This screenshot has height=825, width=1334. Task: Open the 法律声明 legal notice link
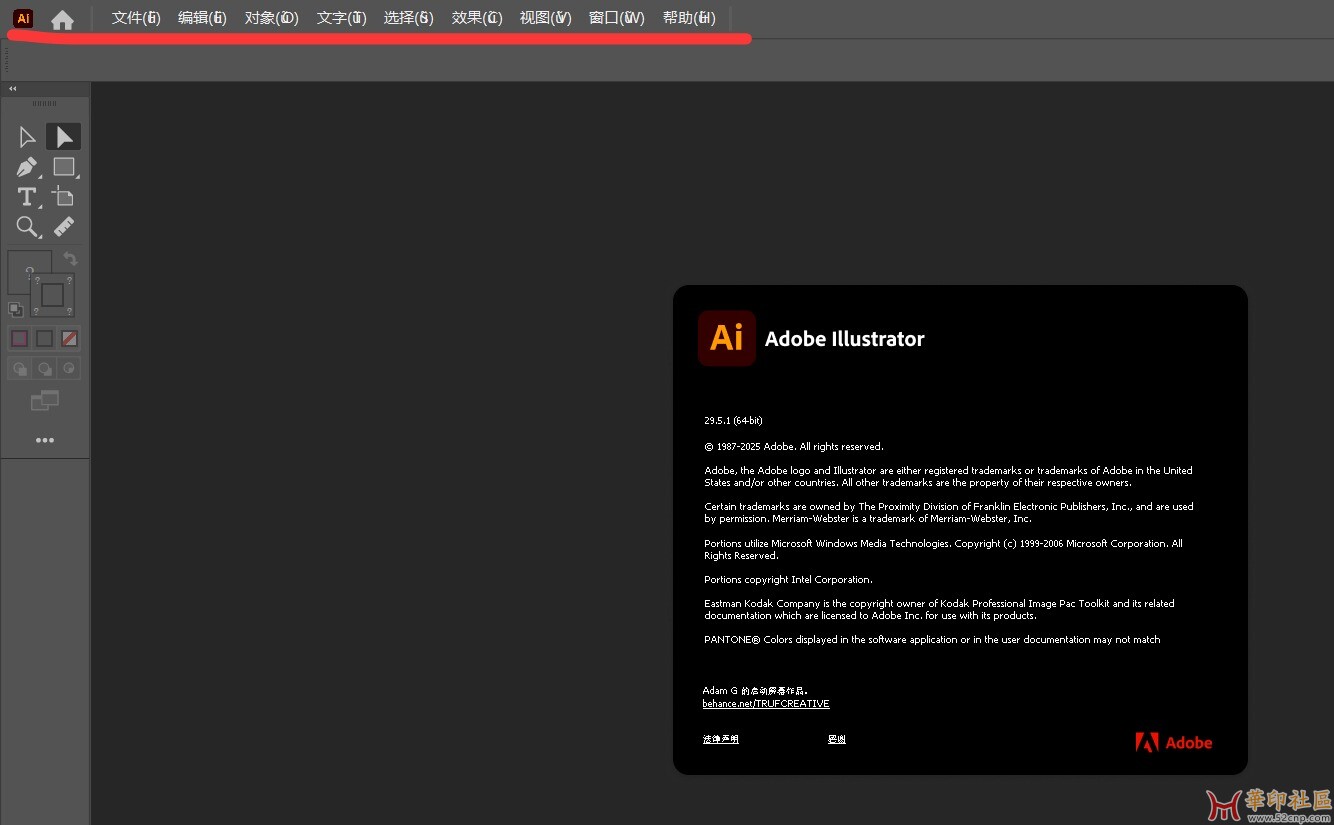click(x=721, y=739)
